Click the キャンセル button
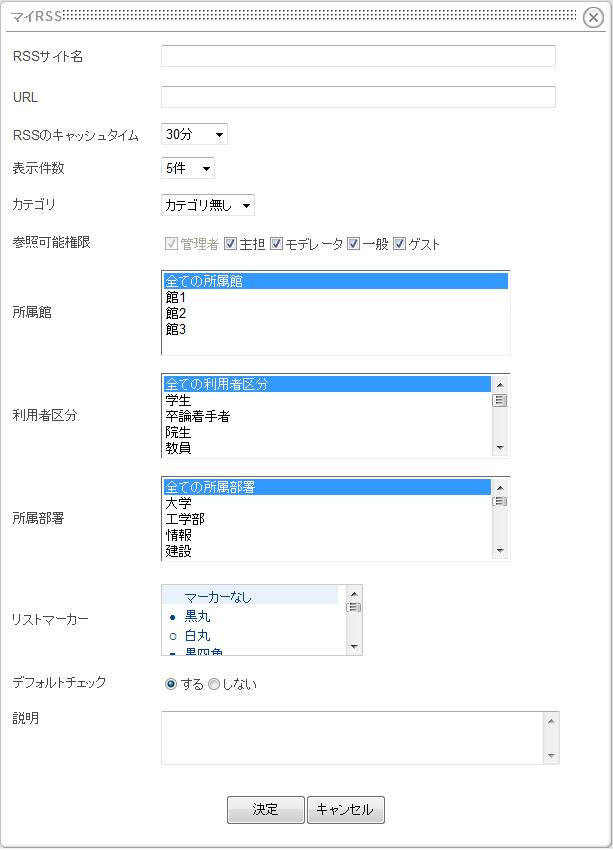The height and width of the screenshot is (850, 613). tap(346, 810)
